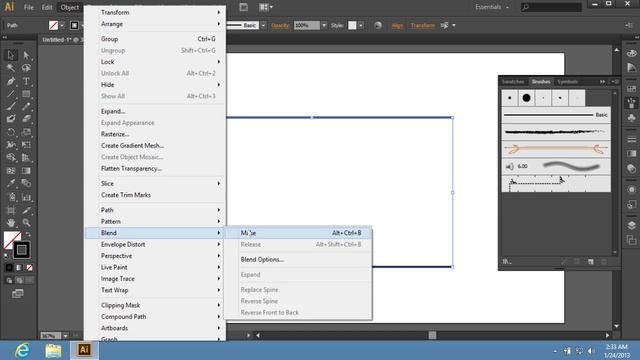Select the Pencil tool
Image resolution: width=640 pixels, height=360 pixels.
[x=26, y=107]
